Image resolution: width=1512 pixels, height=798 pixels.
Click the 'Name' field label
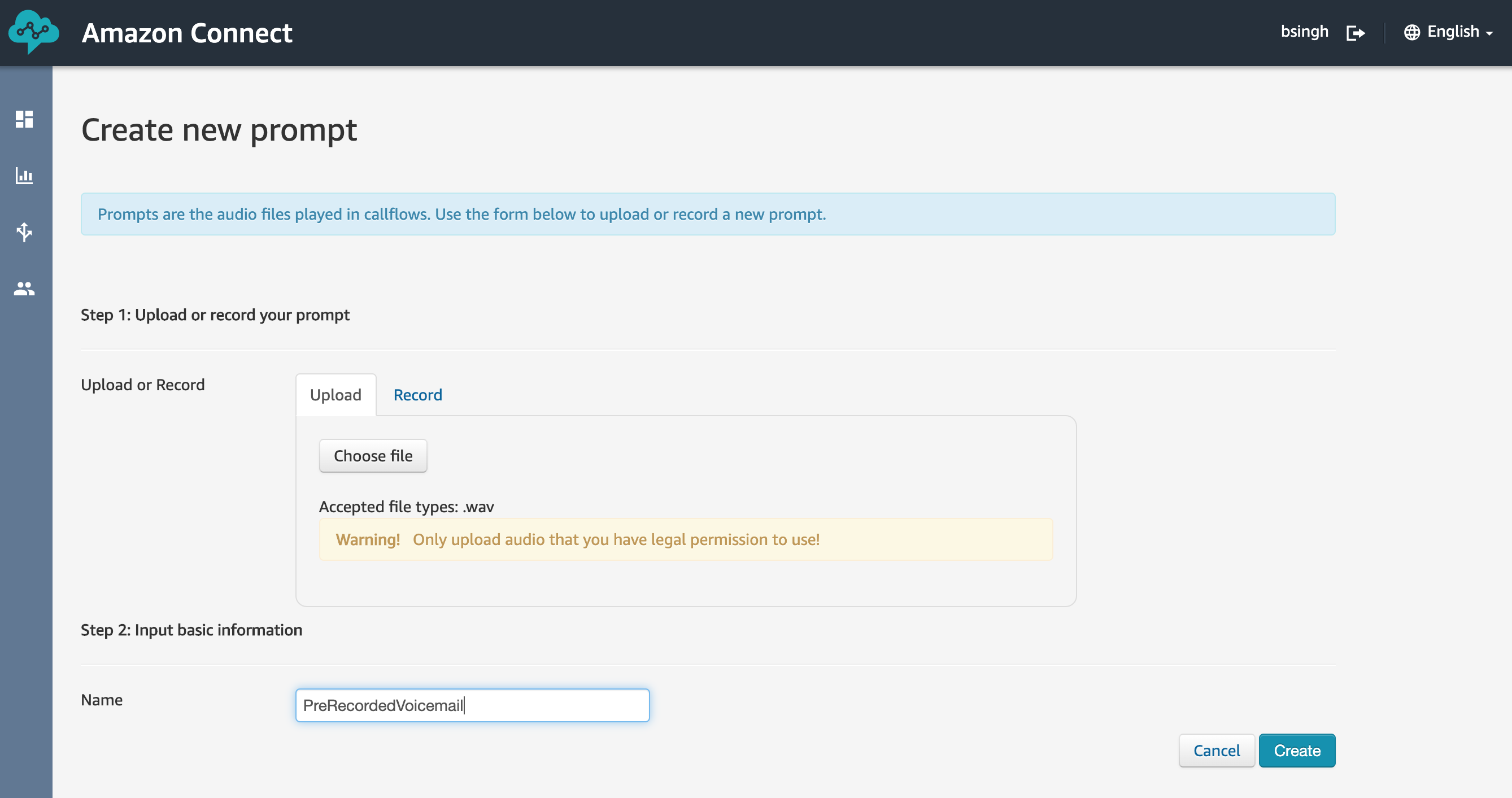click(102, 700)
